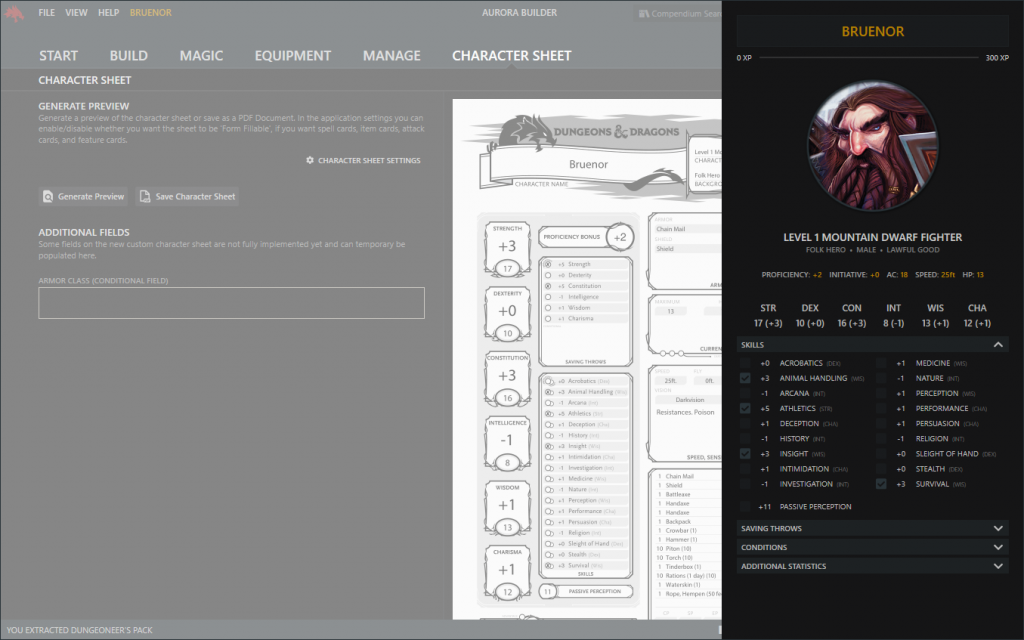Toggle the Acrobatics skill checkbox
The image size is (1024, 640).
coord(745,363)
